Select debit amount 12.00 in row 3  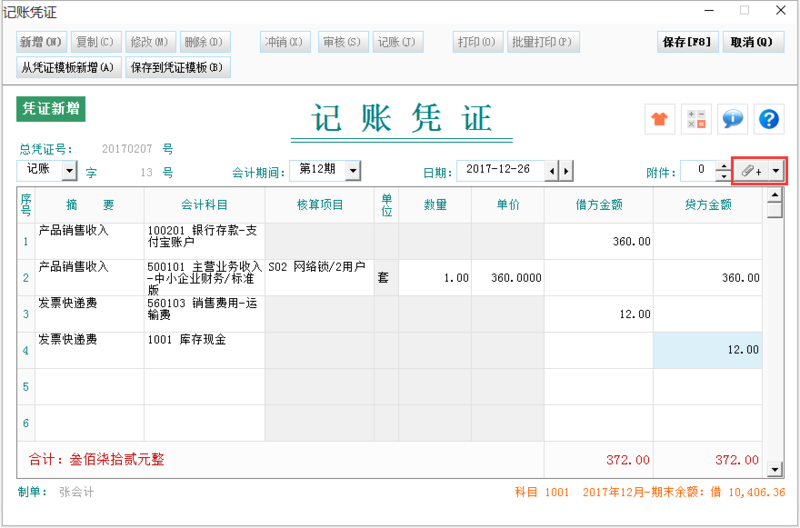[x=598, y=314]
